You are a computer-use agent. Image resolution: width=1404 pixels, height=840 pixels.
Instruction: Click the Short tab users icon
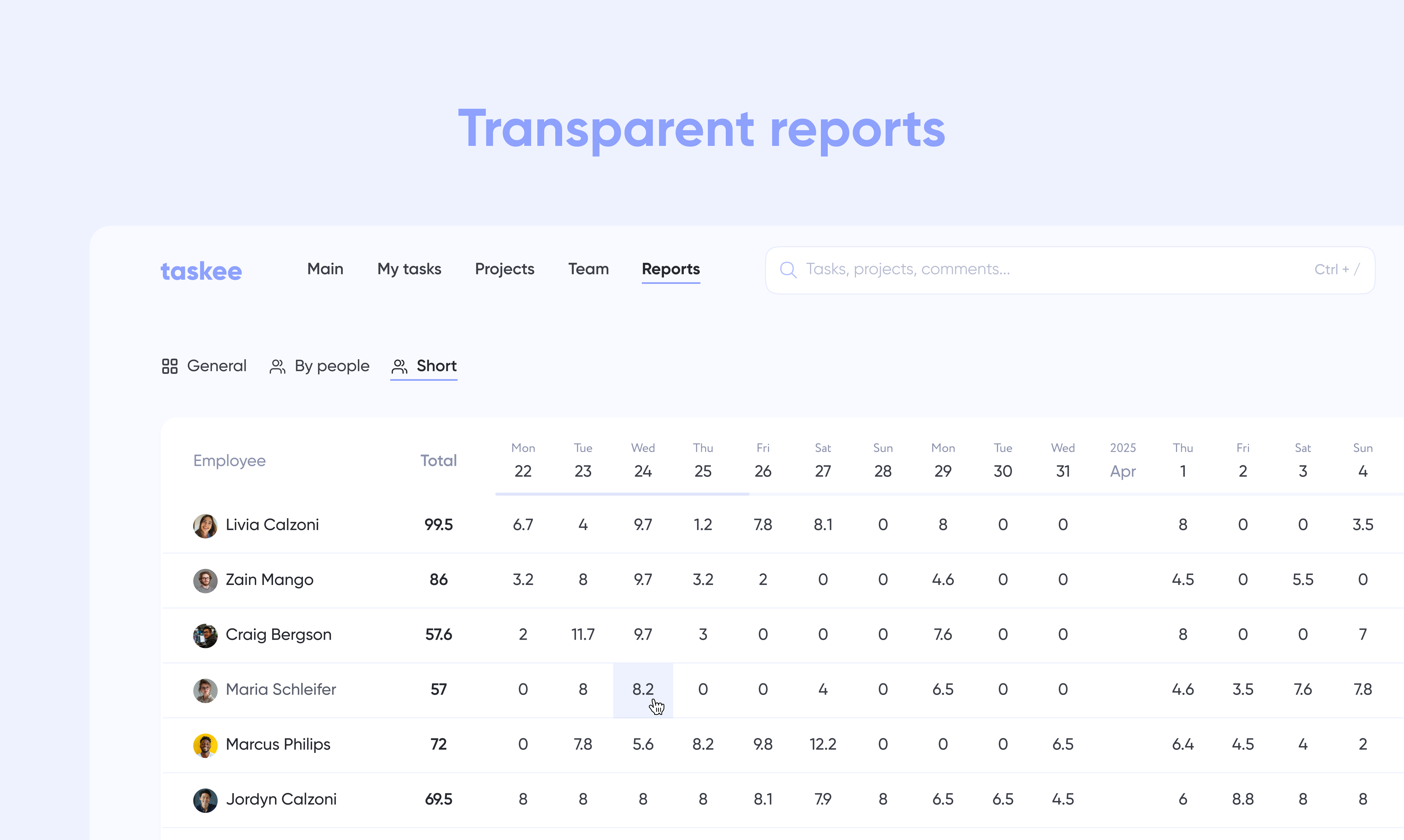(x=400, y=366)
